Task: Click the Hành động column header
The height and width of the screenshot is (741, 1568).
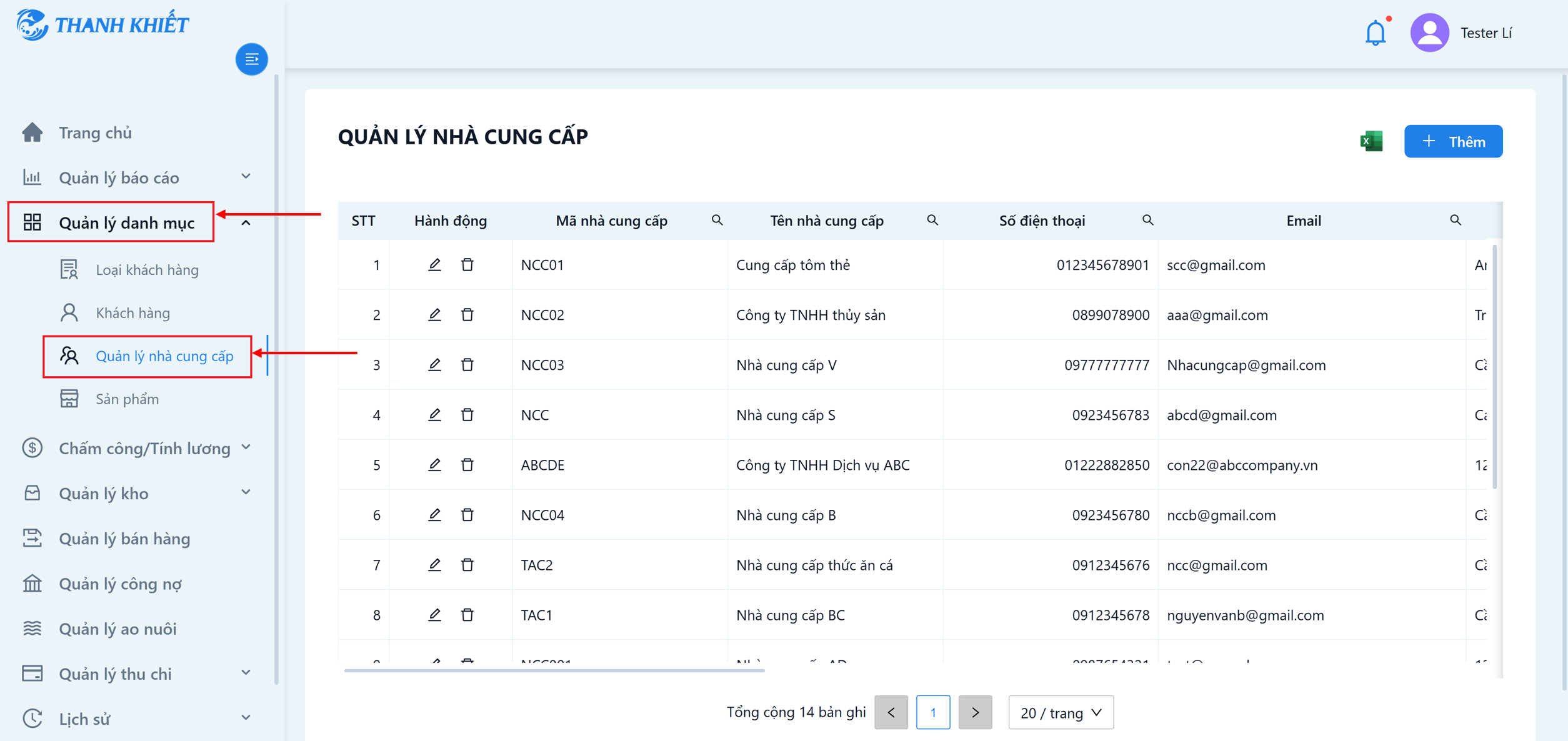Action: [450, 221]
